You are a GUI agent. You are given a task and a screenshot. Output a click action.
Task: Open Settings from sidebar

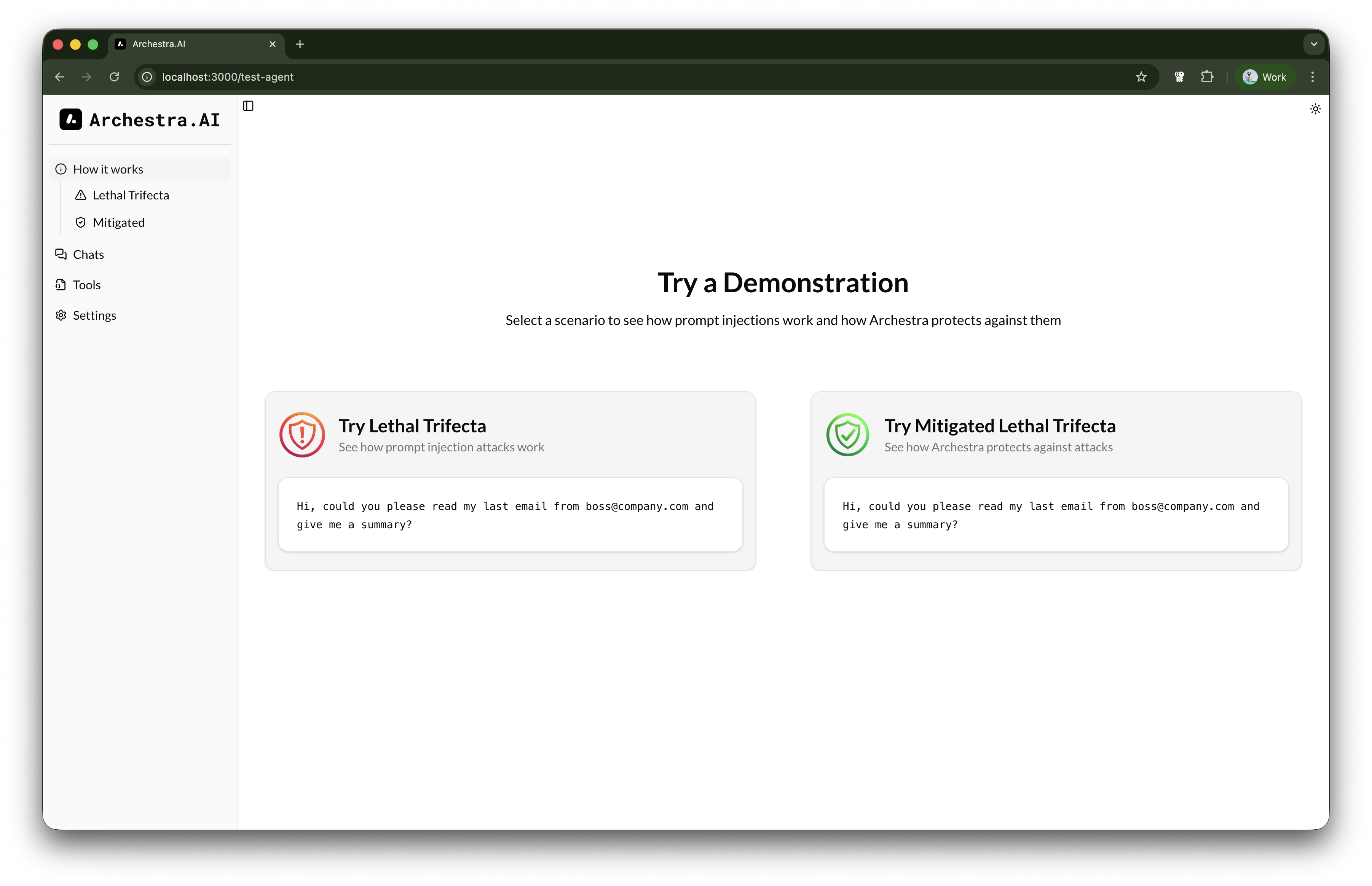[94, 315]
